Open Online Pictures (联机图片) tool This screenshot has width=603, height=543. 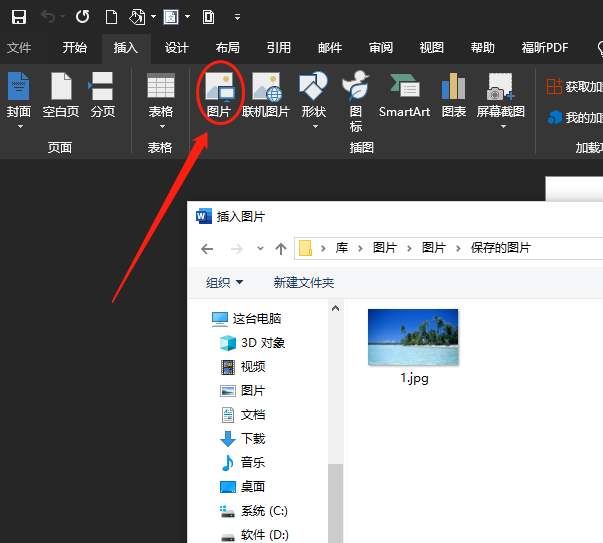pyautogui.click(x=267, y=94)
